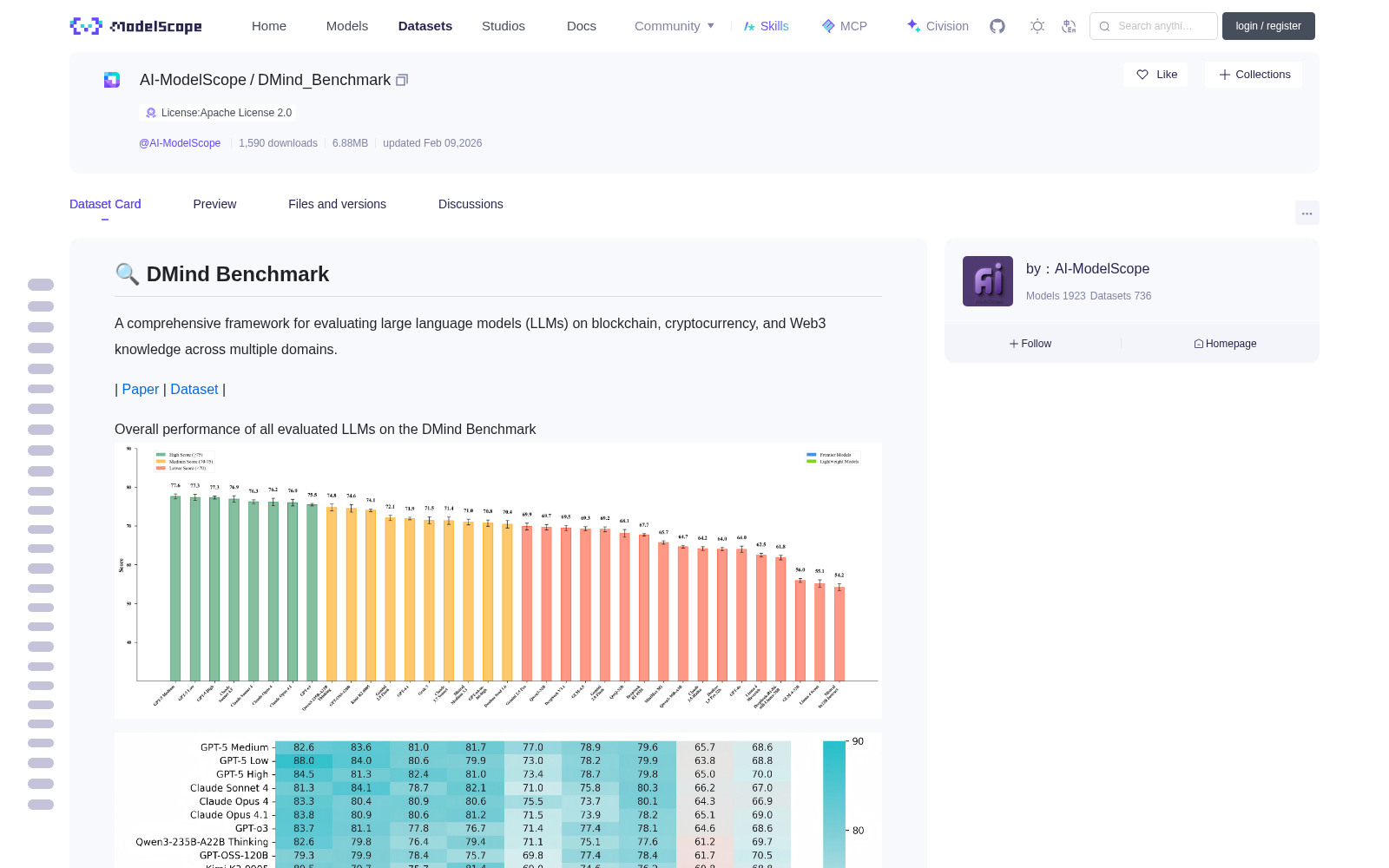The image size is (1389, 868).
Task: Open the Dataset link
Action: click(x=194, y=390)
